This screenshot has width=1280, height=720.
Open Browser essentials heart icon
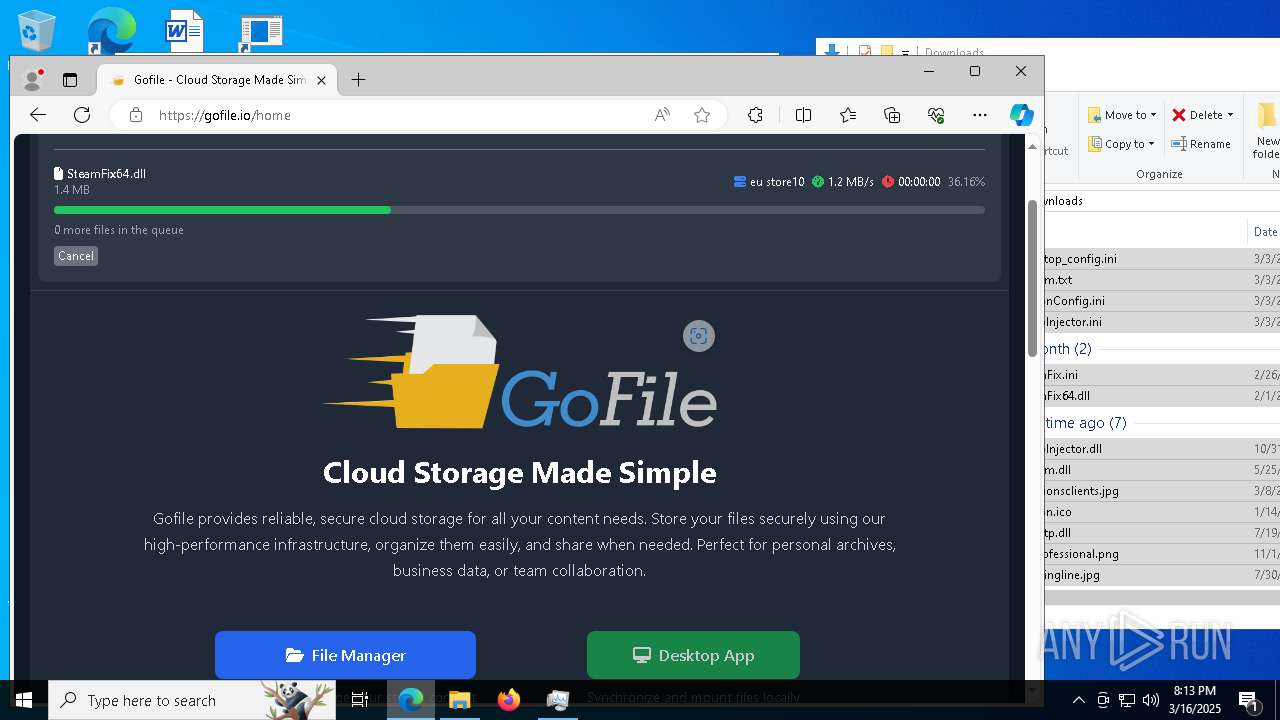(936, 115)
